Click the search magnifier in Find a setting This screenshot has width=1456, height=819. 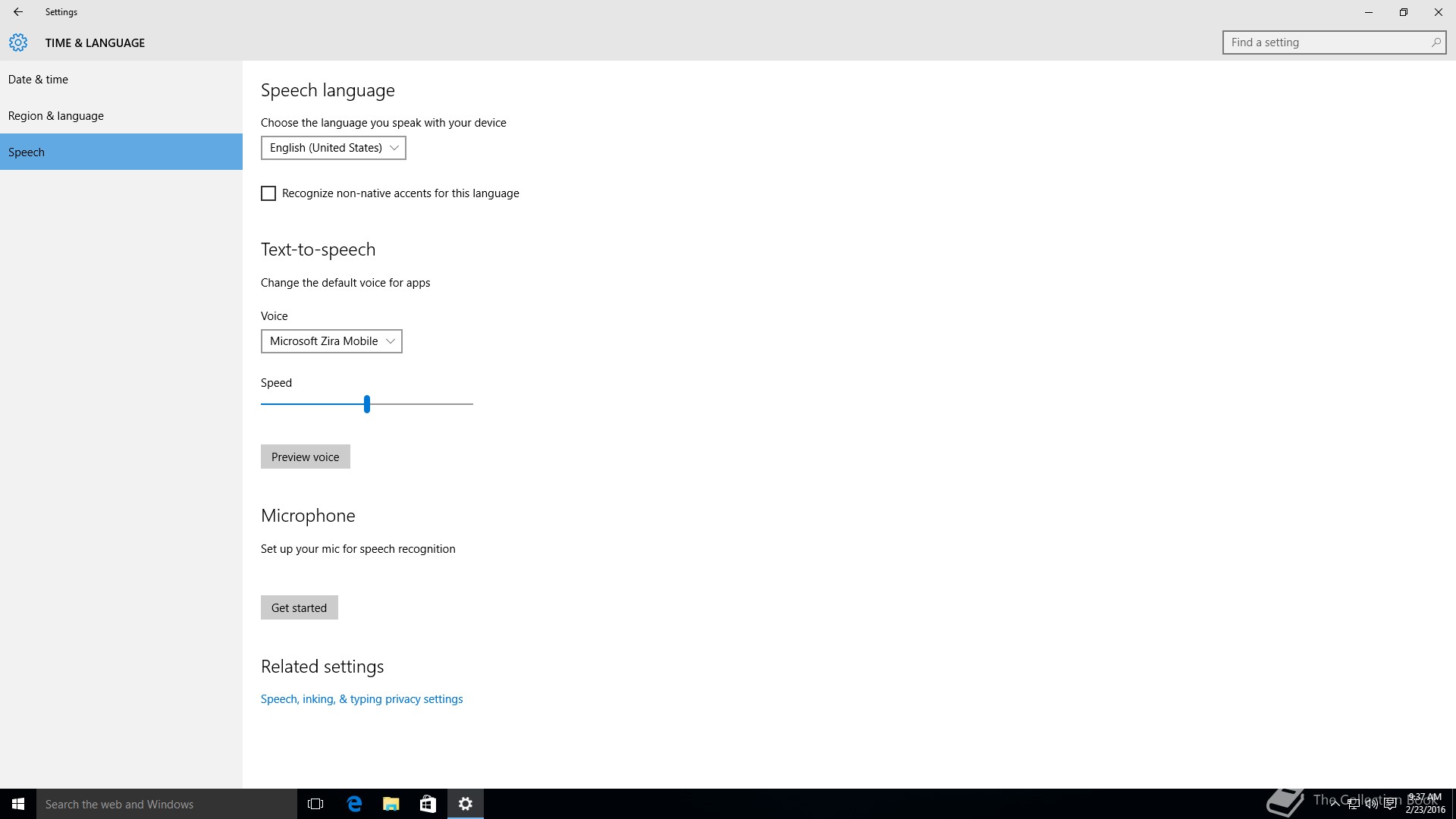pyautogui.click(x=1436, y=42)
